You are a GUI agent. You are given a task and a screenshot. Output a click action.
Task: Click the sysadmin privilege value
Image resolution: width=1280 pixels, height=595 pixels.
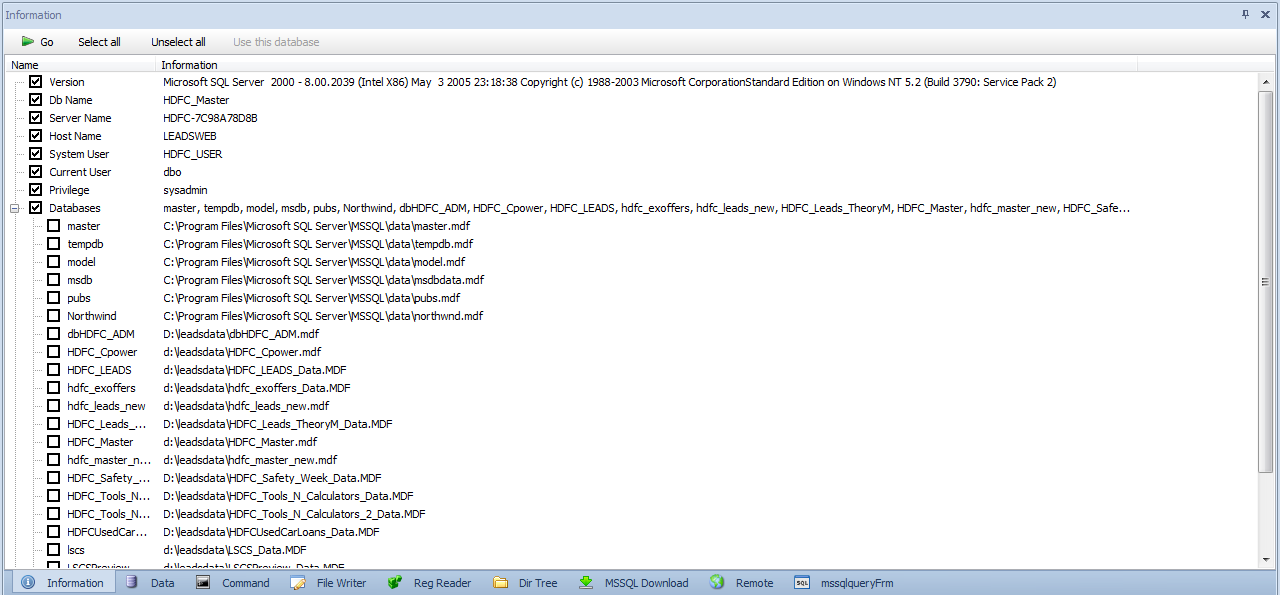pos(185,190)
